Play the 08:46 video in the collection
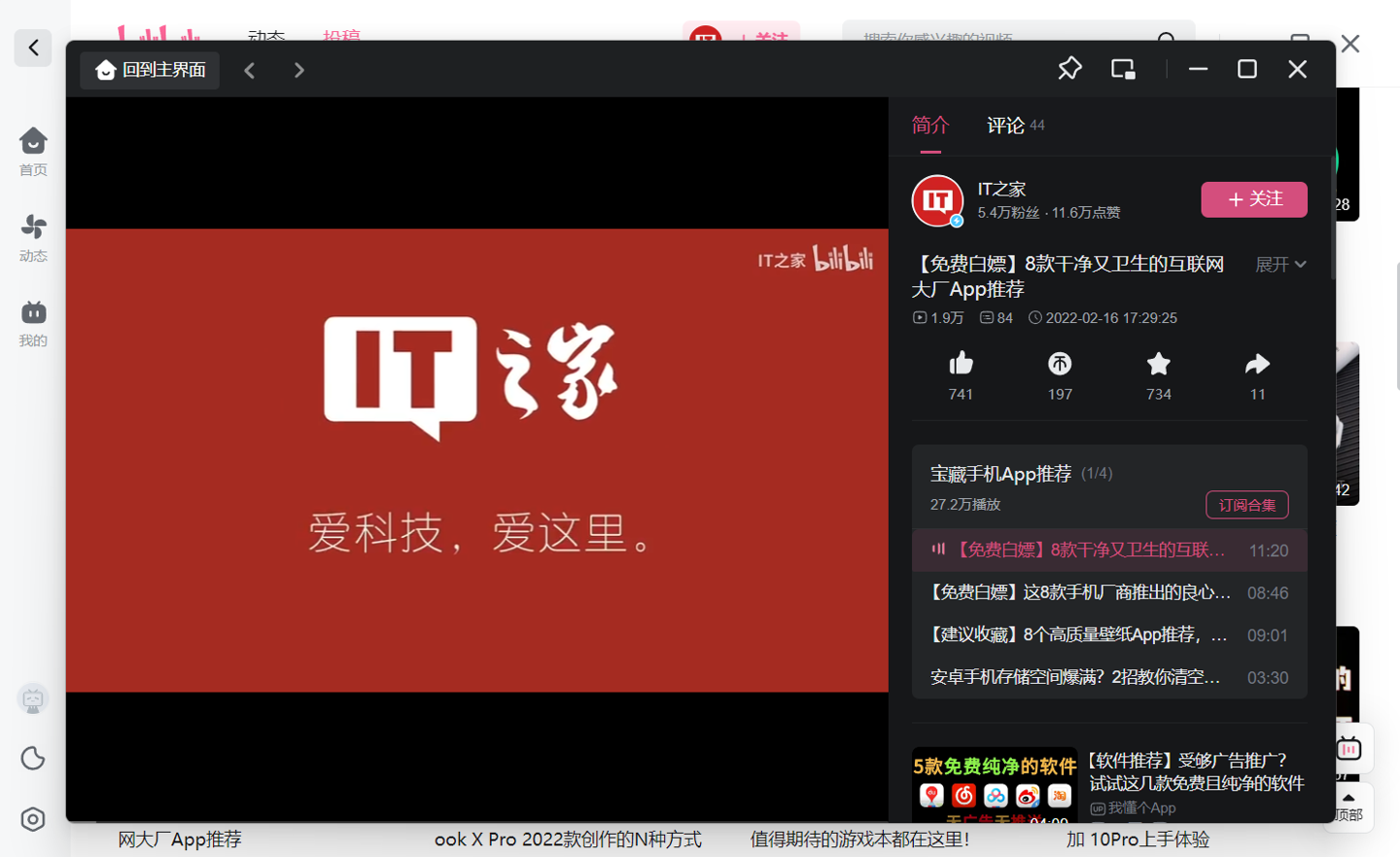 tap(1109, 592)
